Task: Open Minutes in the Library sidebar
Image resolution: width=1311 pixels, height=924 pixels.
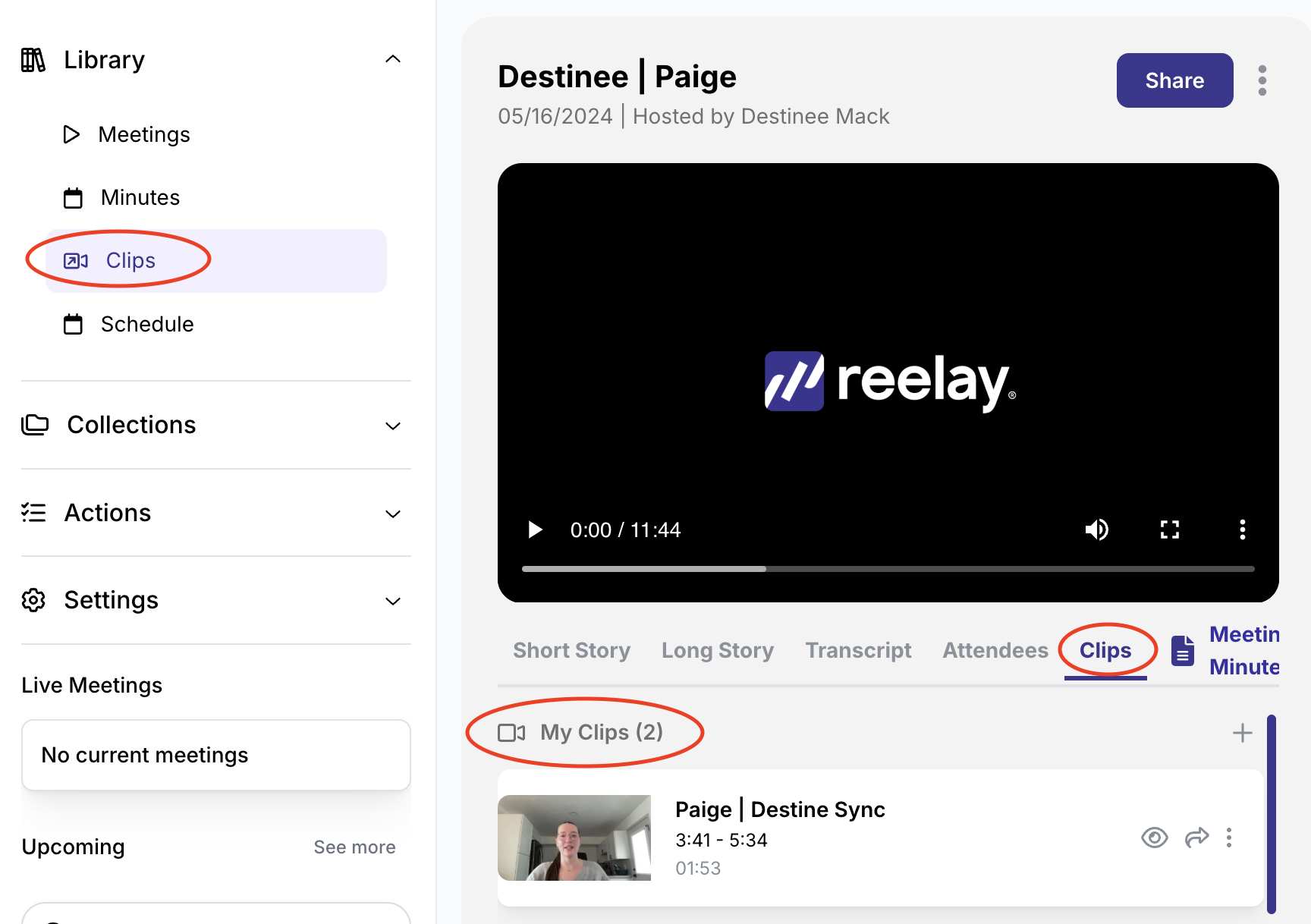Action: tap(140, 197)
